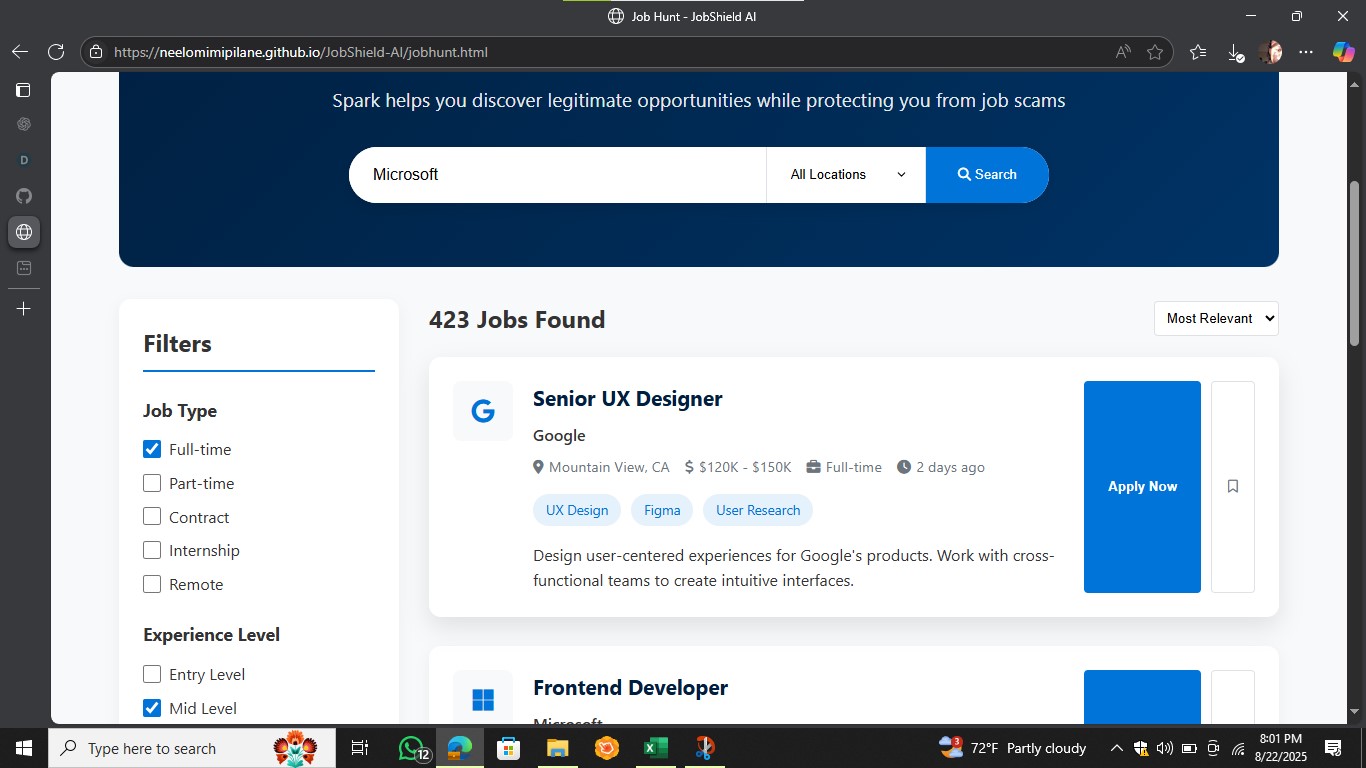
Task: Reload the page with the refresh icon
Action: tap(56, 52)
